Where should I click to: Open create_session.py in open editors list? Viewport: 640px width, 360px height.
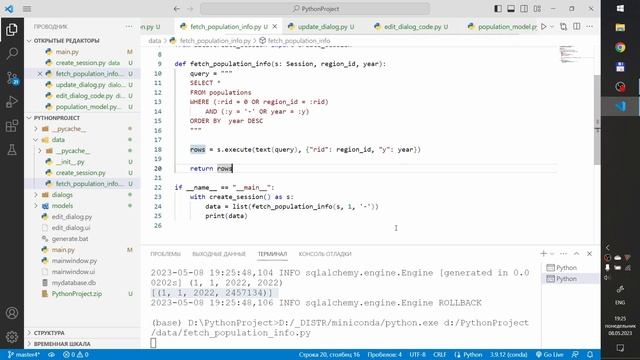82,63
